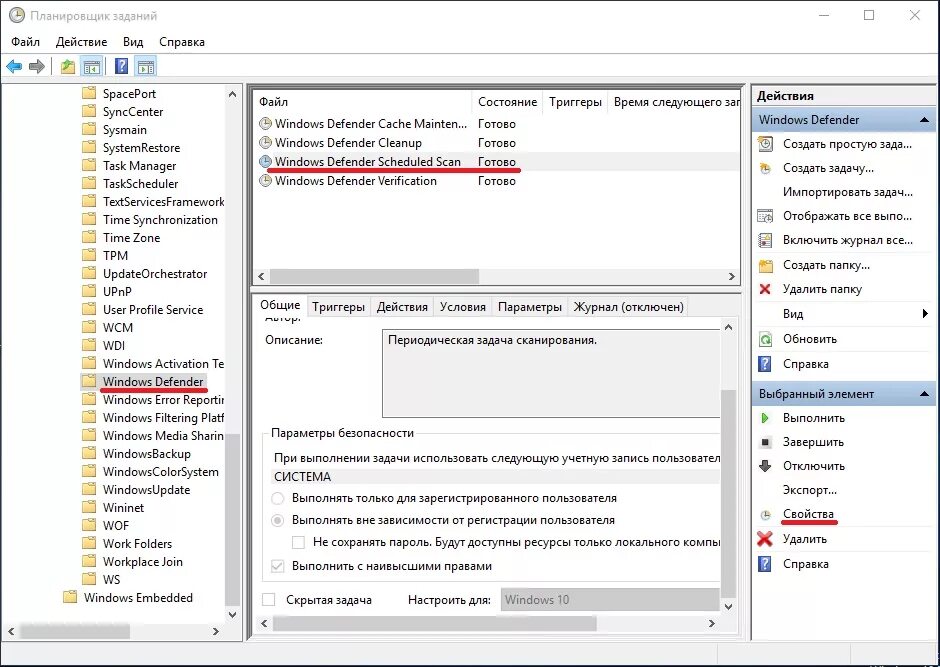This screenshot has height=667, width=940.
Task: Click the Экспорт action
Action: 810,490
